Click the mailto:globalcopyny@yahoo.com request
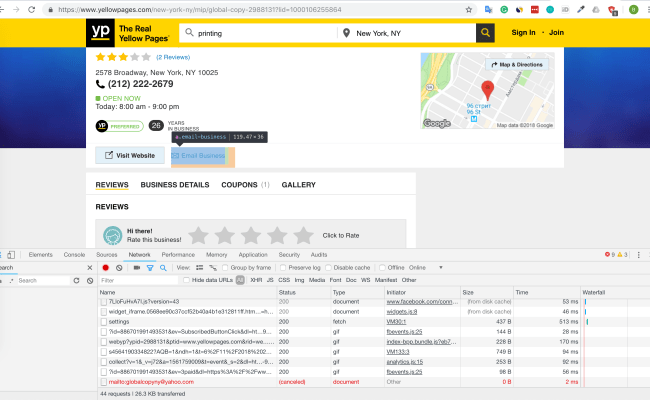This screenshot has width=650, height=400. tap(151, 382)
